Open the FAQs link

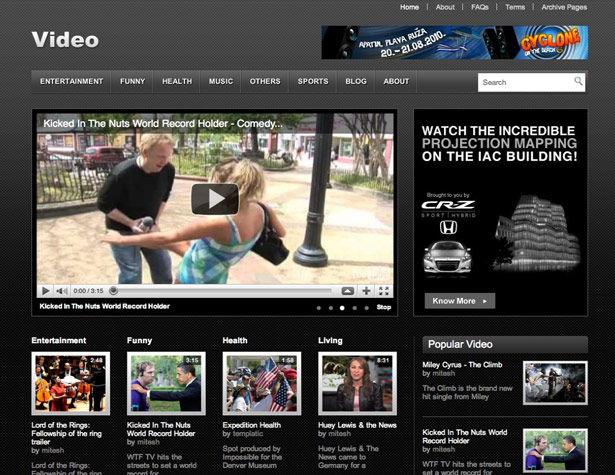coord(480,7)
